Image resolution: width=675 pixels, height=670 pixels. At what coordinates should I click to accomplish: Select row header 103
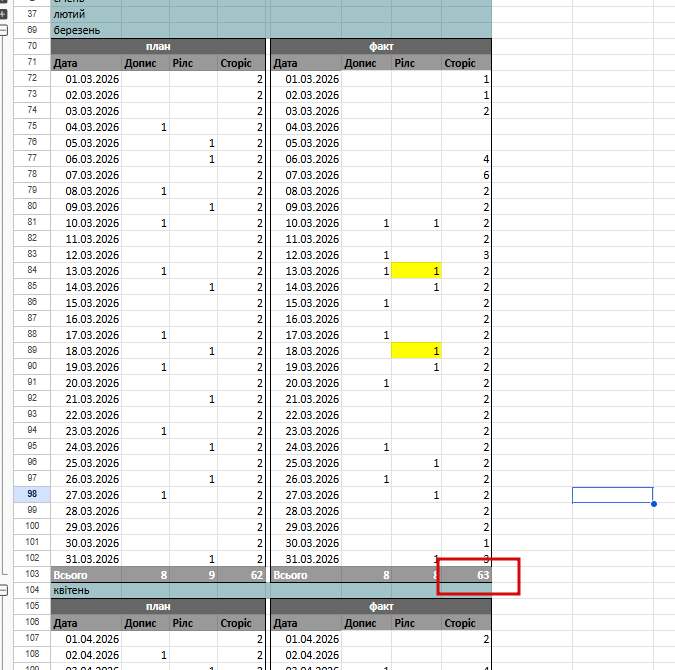click(x=32, y=574)
